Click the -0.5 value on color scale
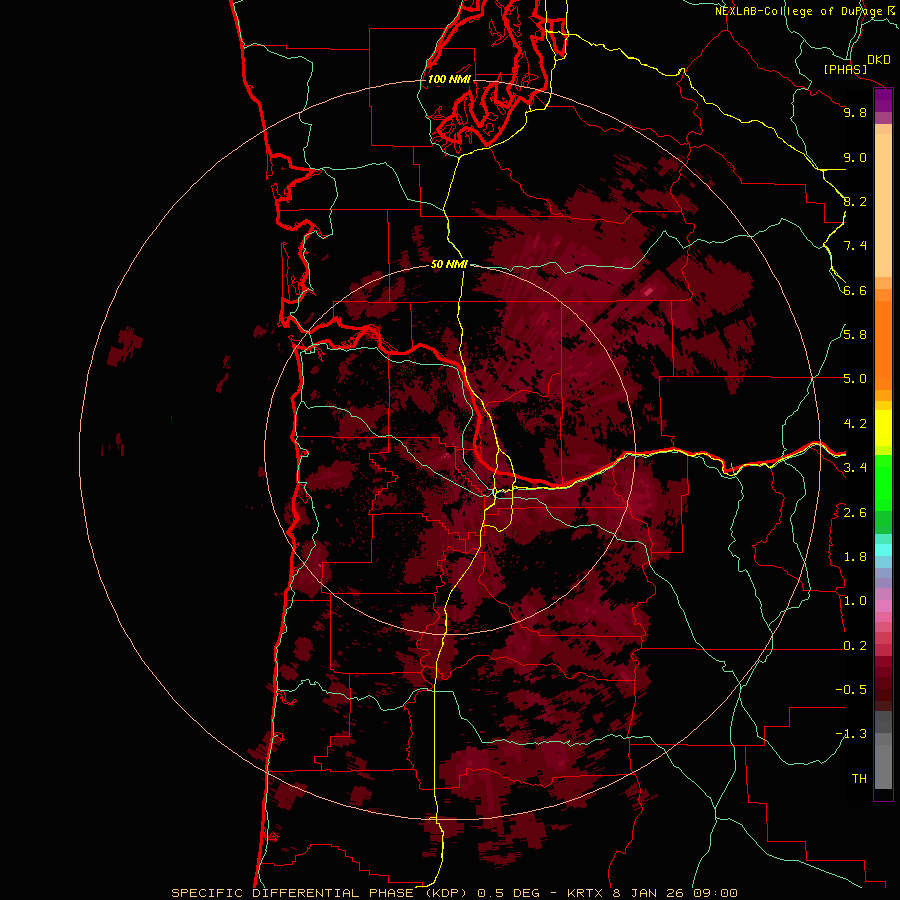Screen dimensions: 900x900 851,690
